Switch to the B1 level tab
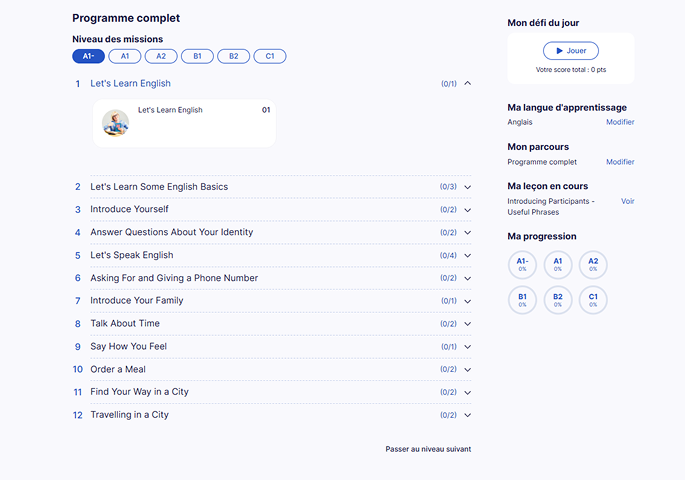This screenshot has width=685, height=480. pyautogui.click(x=197, y=57)
